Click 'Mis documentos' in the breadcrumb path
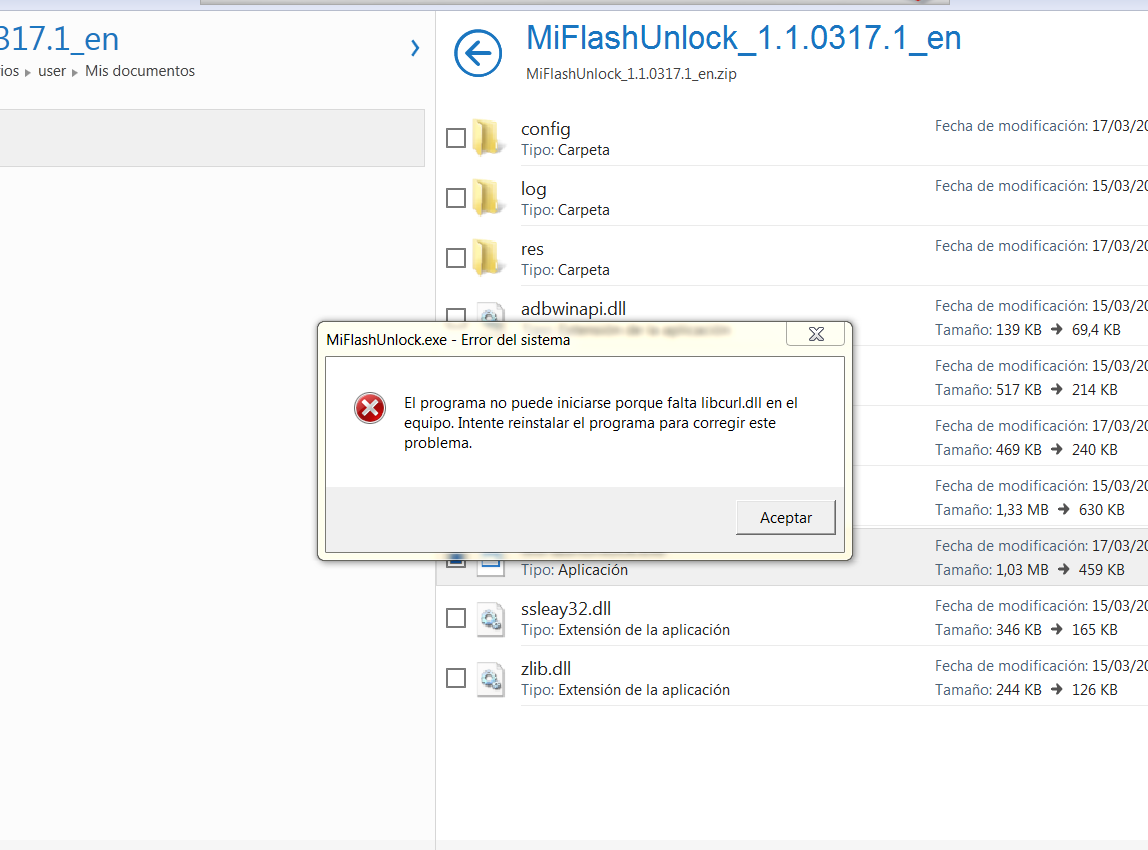The height and width of the screenshot is (850, 1148). pyautogui.click(x=140, y=71)
